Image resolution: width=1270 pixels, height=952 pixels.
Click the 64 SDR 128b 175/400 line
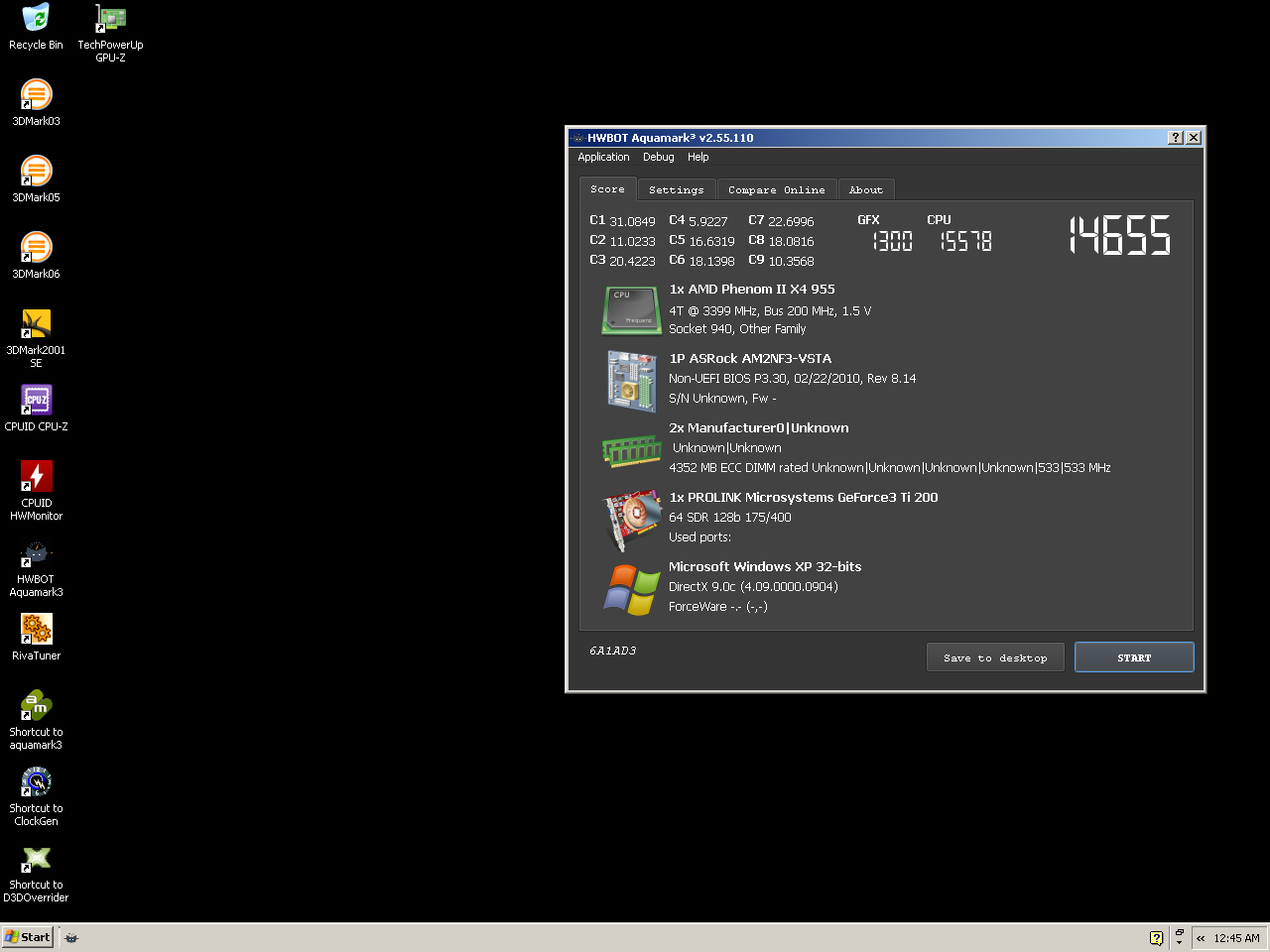(x=730, y=517)
